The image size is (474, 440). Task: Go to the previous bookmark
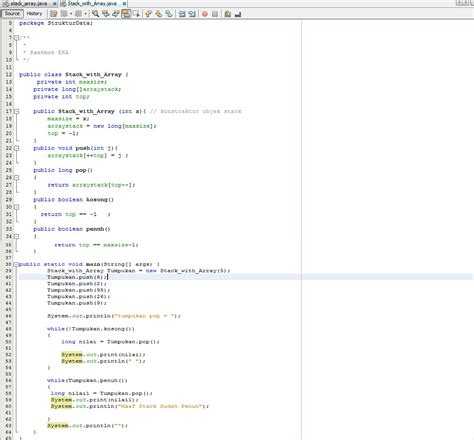[148, 14]
